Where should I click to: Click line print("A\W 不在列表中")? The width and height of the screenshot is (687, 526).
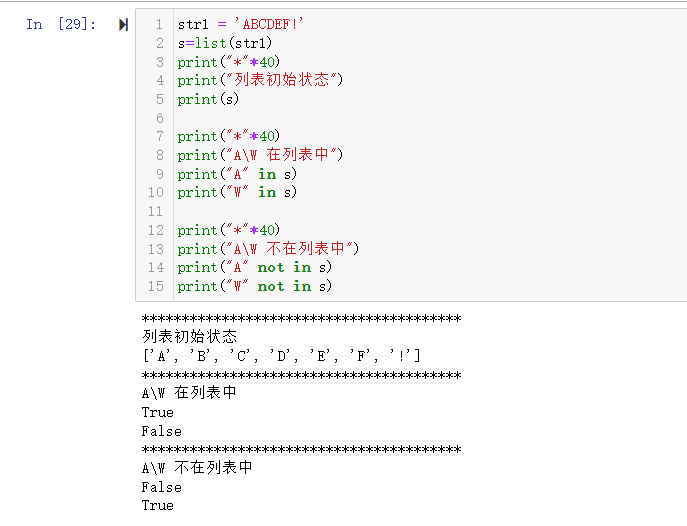268,249
